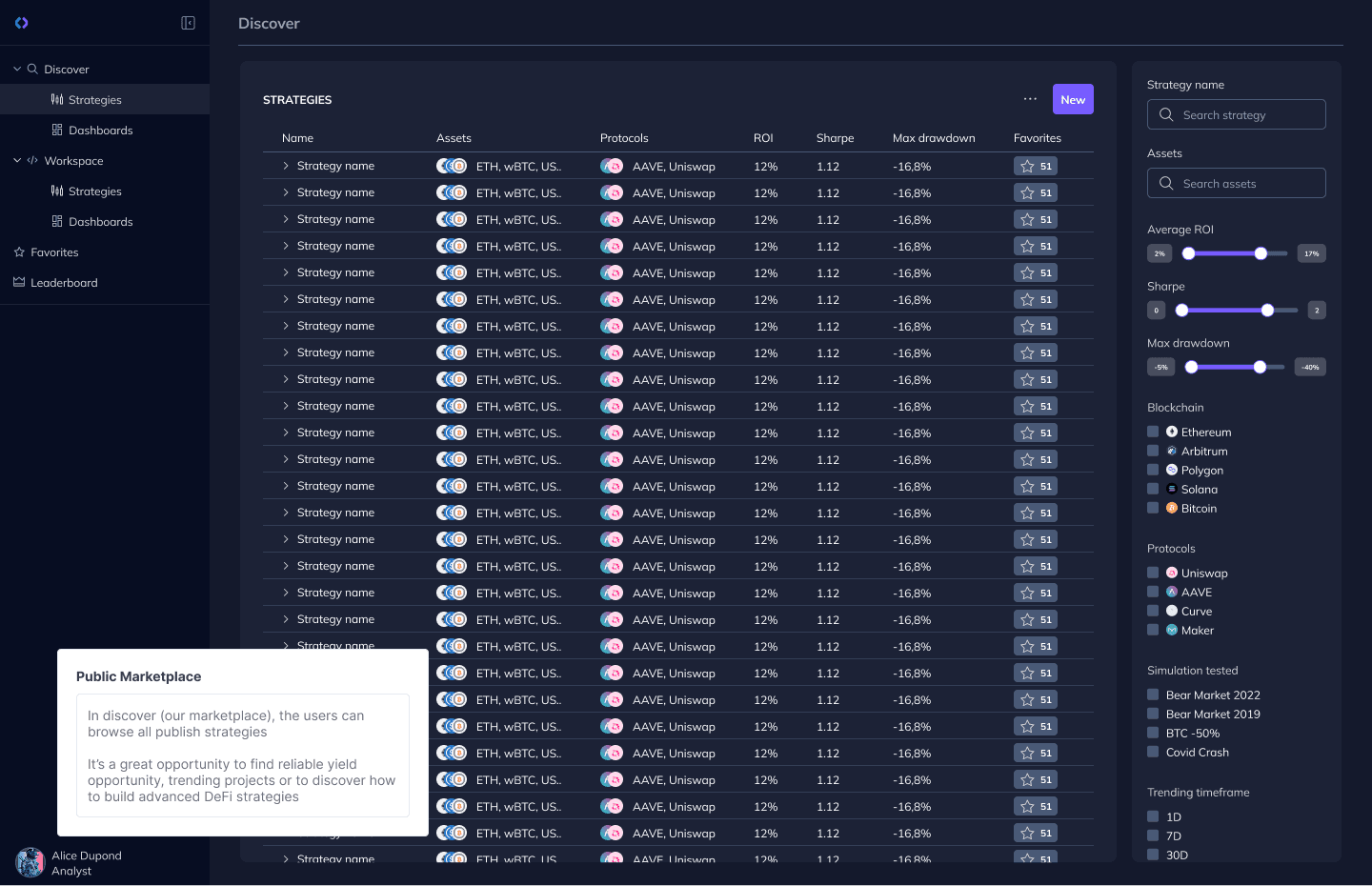Open the three-dots menu beside the New button

1030,99
